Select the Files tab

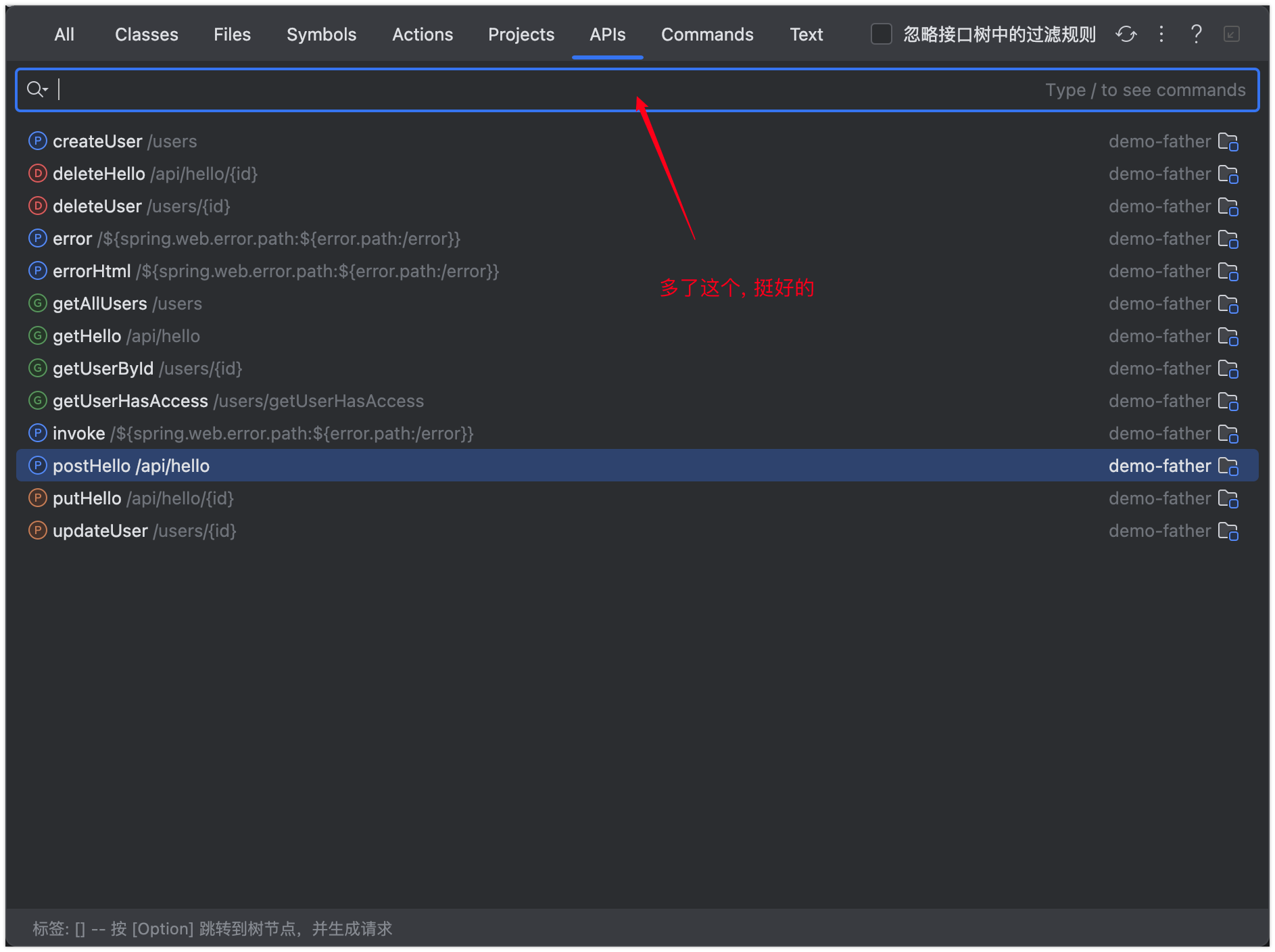[x=232, y=34]
